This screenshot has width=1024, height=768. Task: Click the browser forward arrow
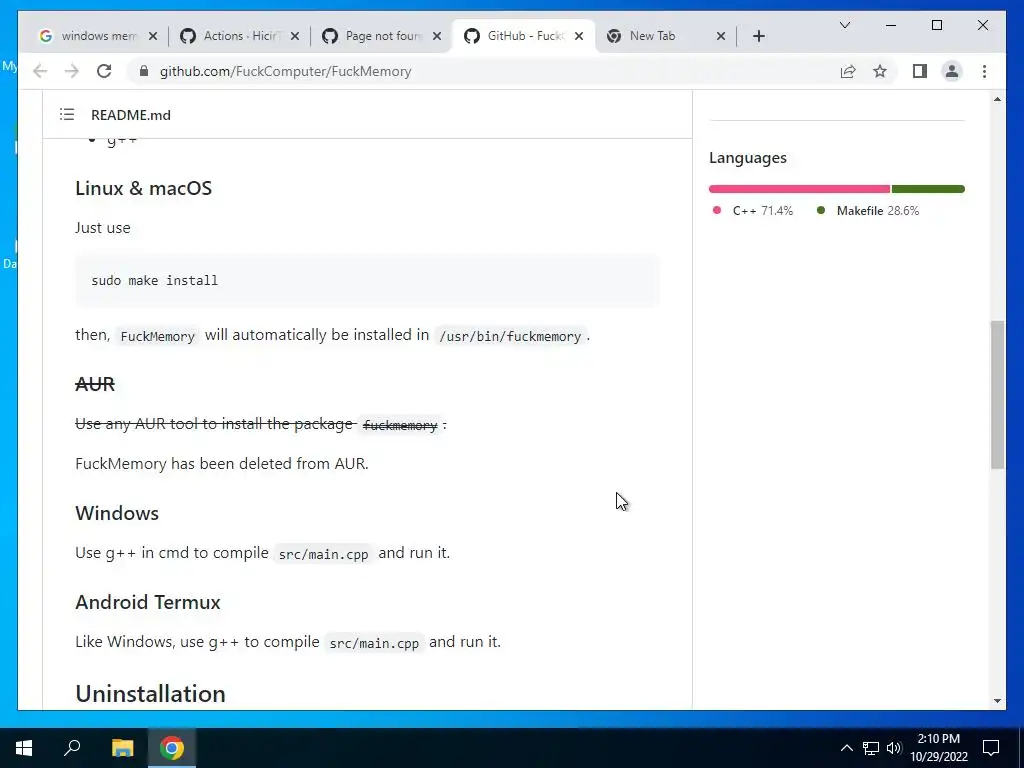click(72, 71)
